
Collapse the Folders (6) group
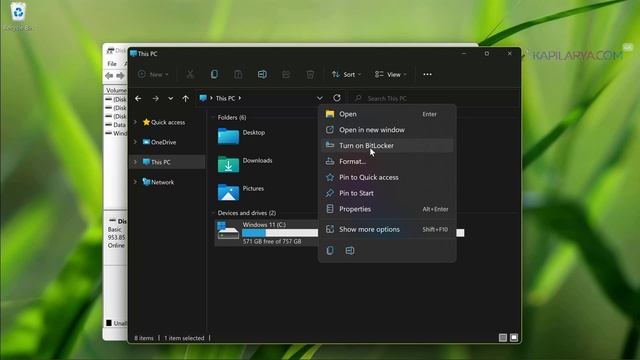213,118
